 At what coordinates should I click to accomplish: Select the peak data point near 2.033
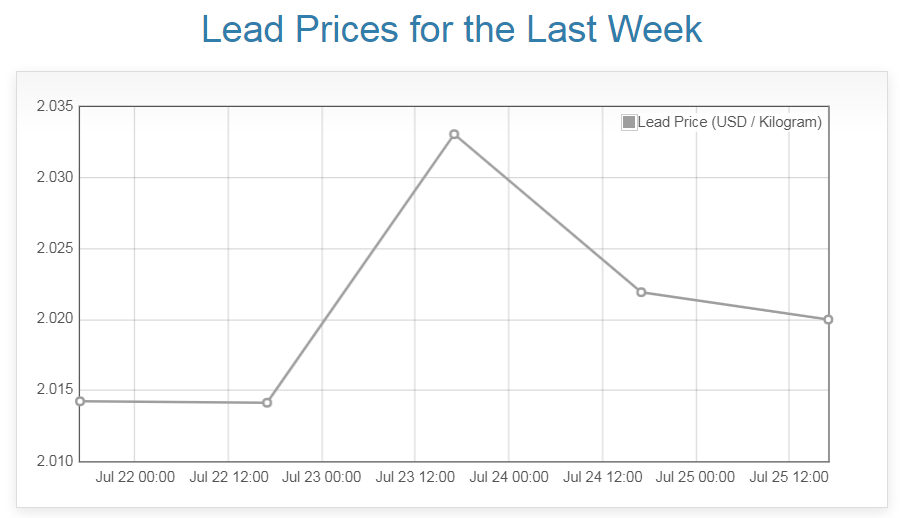click(x=454, y=134)
